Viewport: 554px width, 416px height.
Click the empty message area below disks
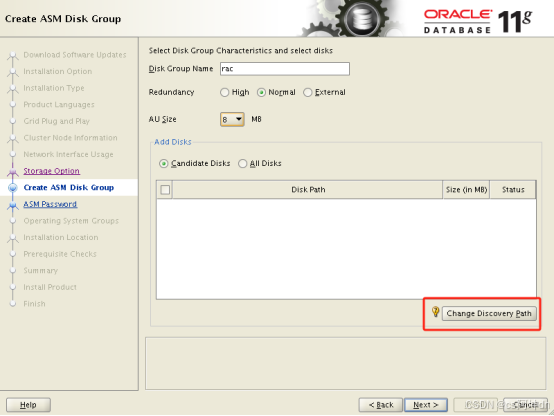[346, 363]
